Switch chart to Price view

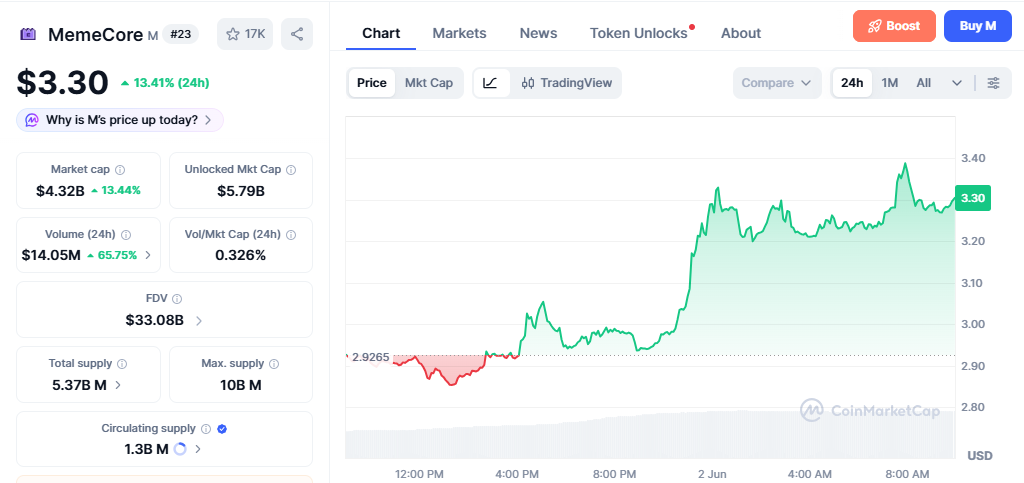(372, 83)
